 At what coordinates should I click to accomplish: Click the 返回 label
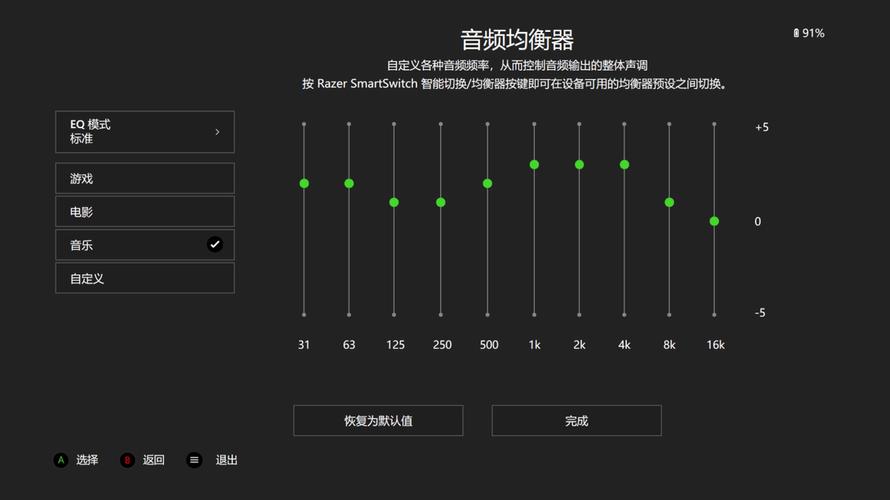[154, 460]
